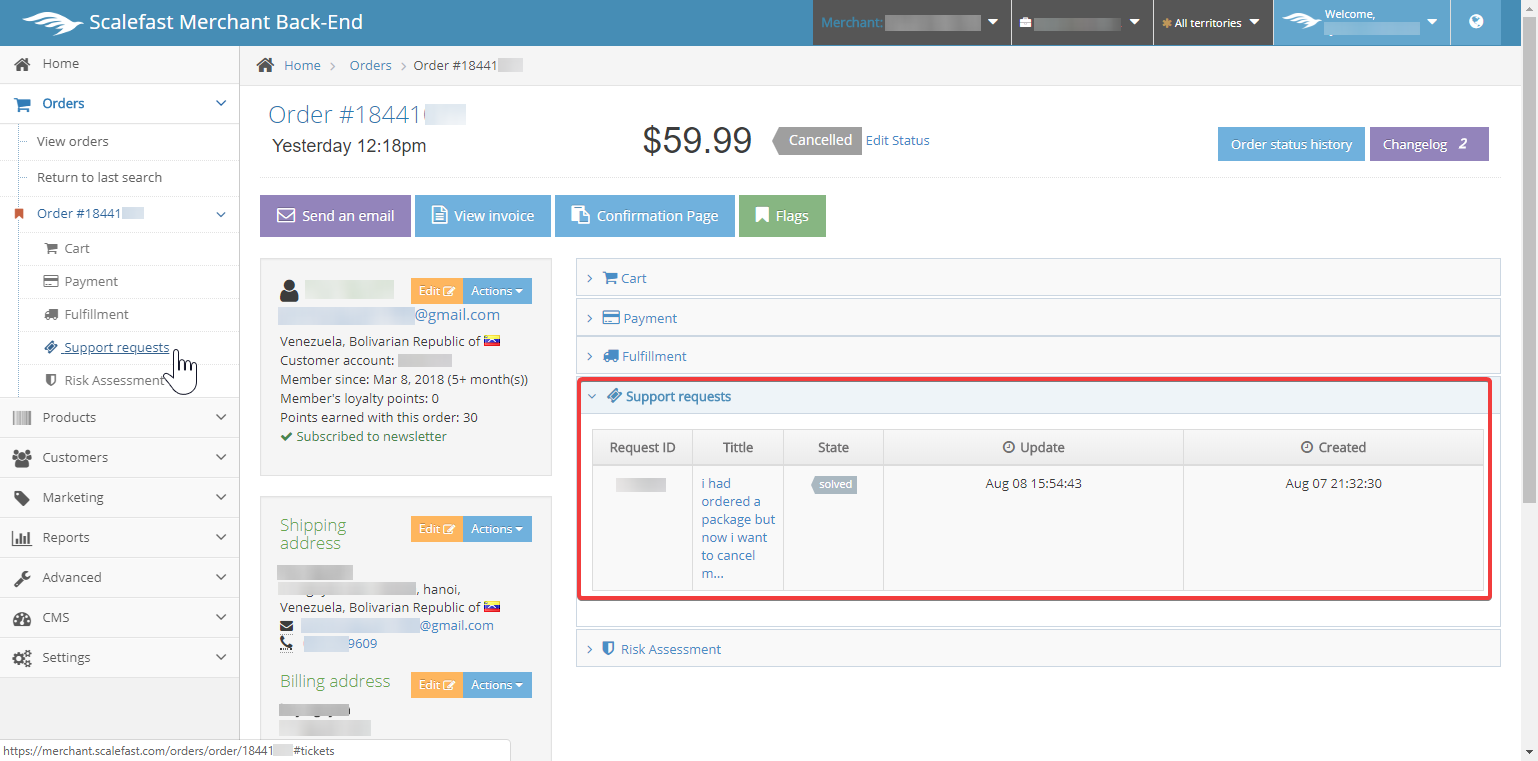The height and width of the screenshot is (761, 1538).
Task: Click the Order status history button
Action: click(x=1291, y=144)
